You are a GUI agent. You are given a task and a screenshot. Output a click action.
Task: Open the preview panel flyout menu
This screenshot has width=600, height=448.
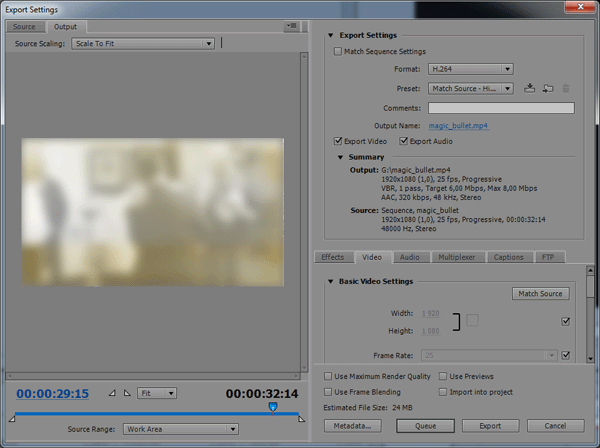coord(292,26)
